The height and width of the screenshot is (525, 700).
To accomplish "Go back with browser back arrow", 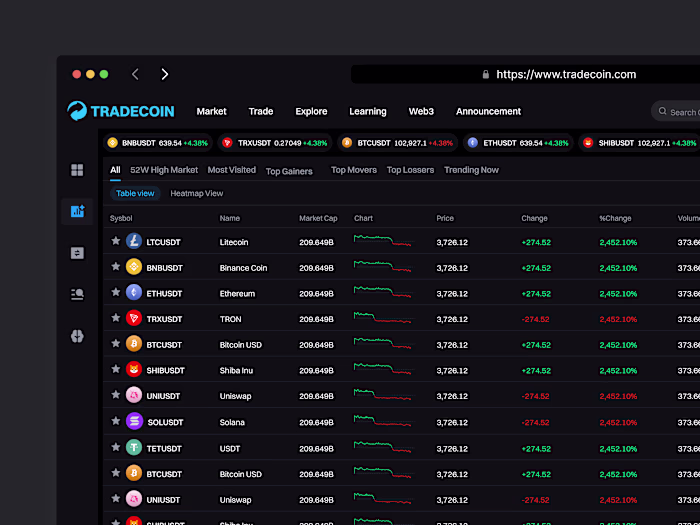I will tap(135, 74).
